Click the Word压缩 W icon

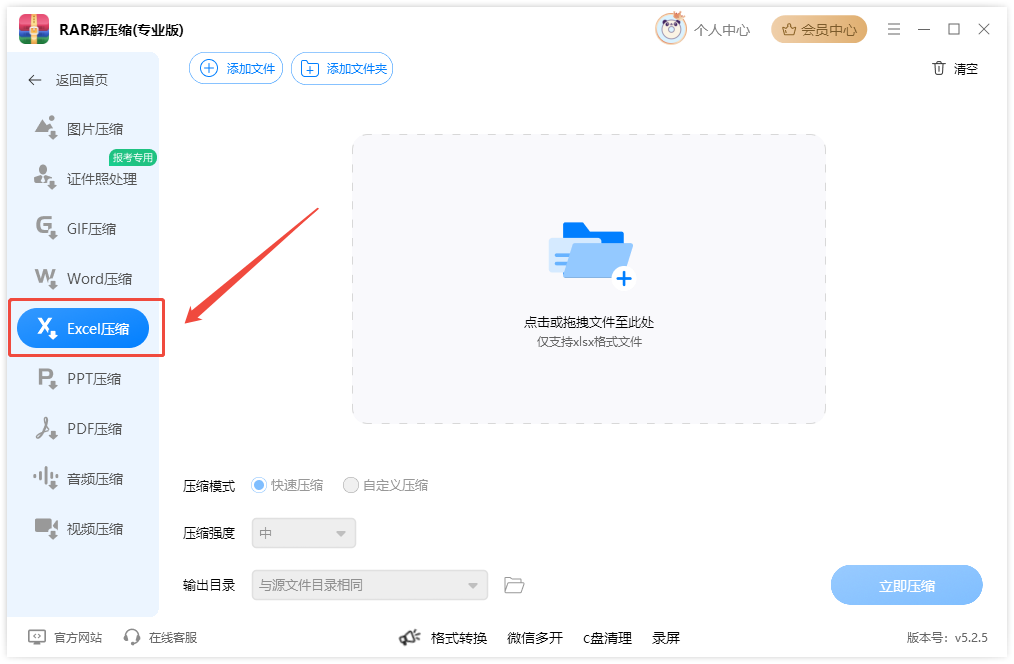point(46,278)
